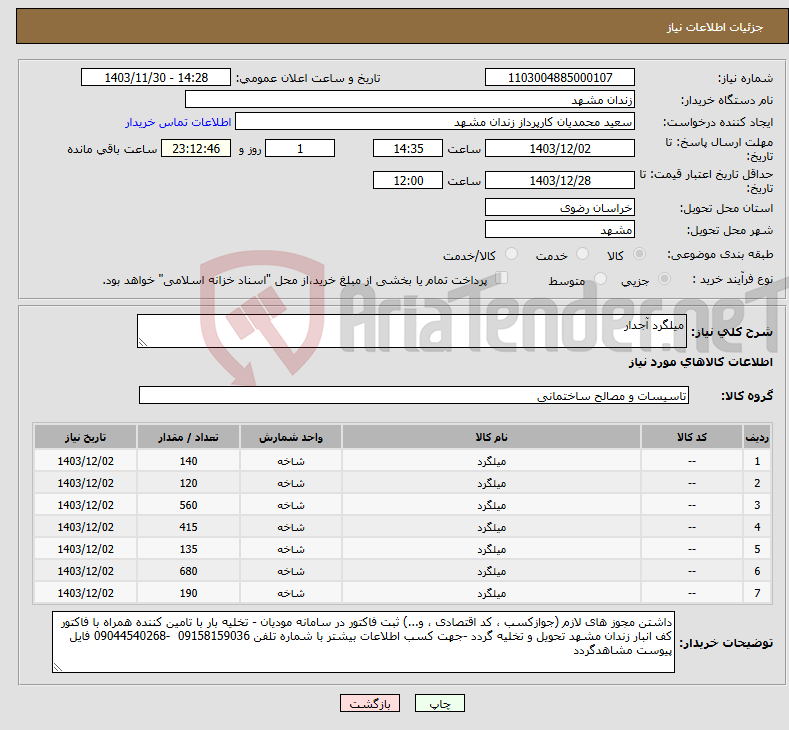Select the کالا radio button
Viewport: 789px width, 730px height.
pyautogui.click(x=639, y=254)
